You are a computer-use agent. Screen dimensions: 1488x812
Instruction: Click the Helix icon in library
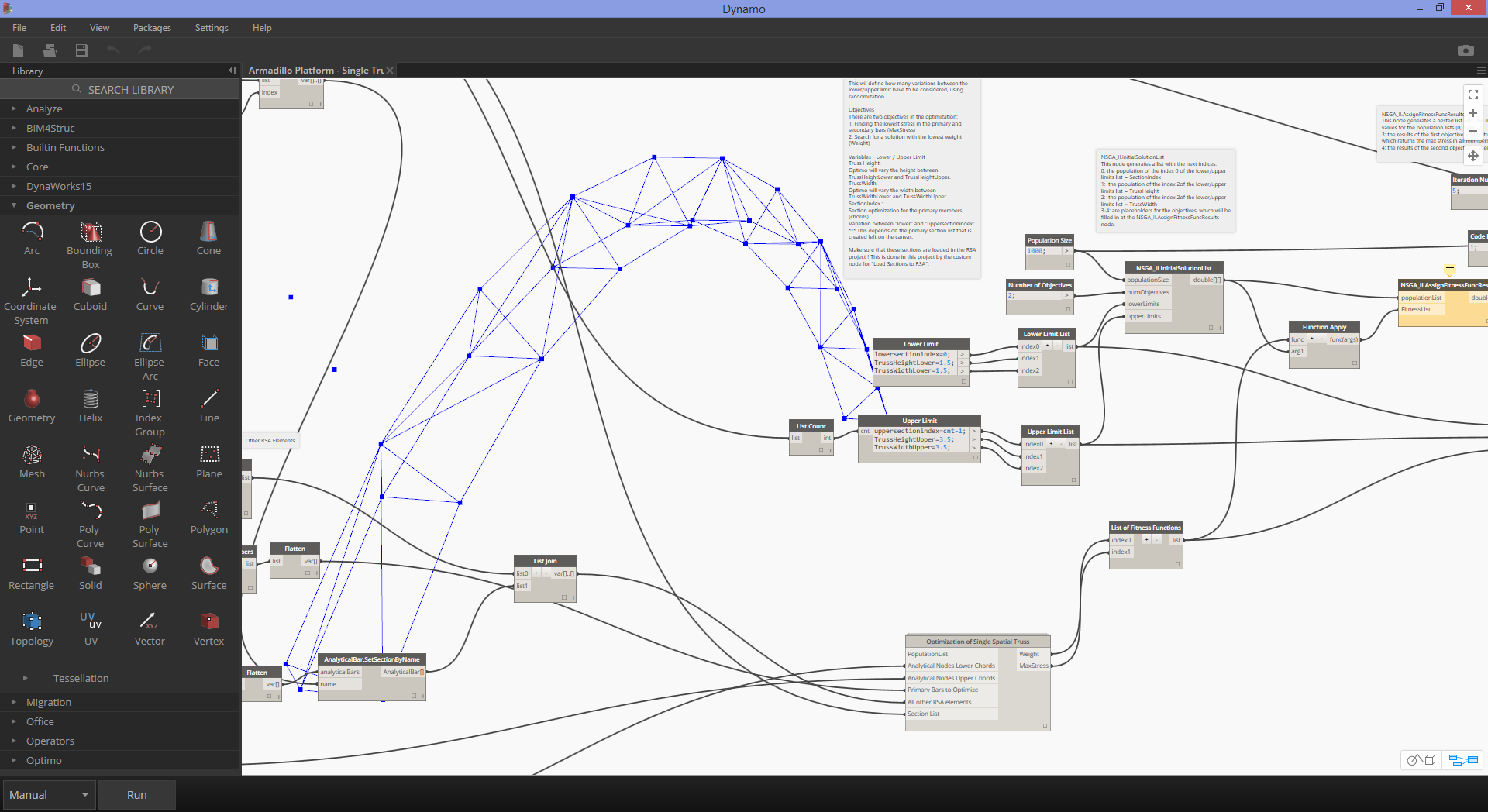click(x=91, y=399)
